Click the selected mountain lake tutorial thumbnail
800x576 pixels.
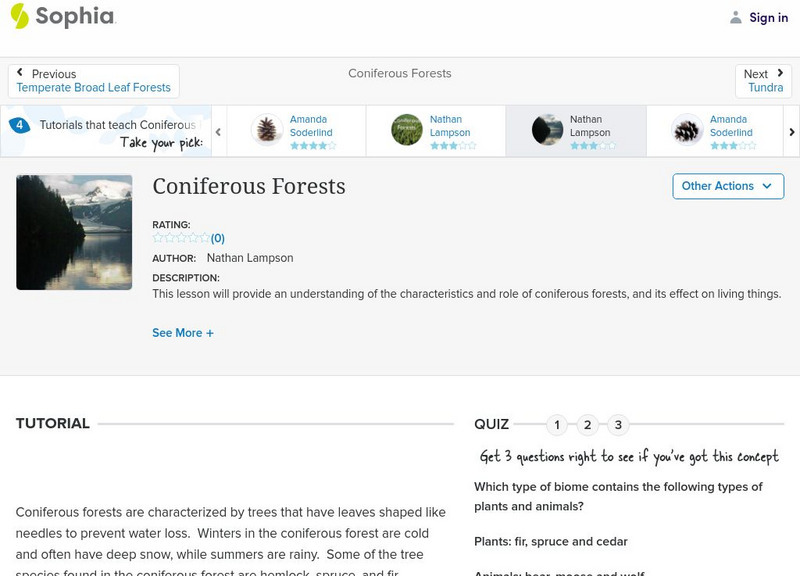pos(547,130)
